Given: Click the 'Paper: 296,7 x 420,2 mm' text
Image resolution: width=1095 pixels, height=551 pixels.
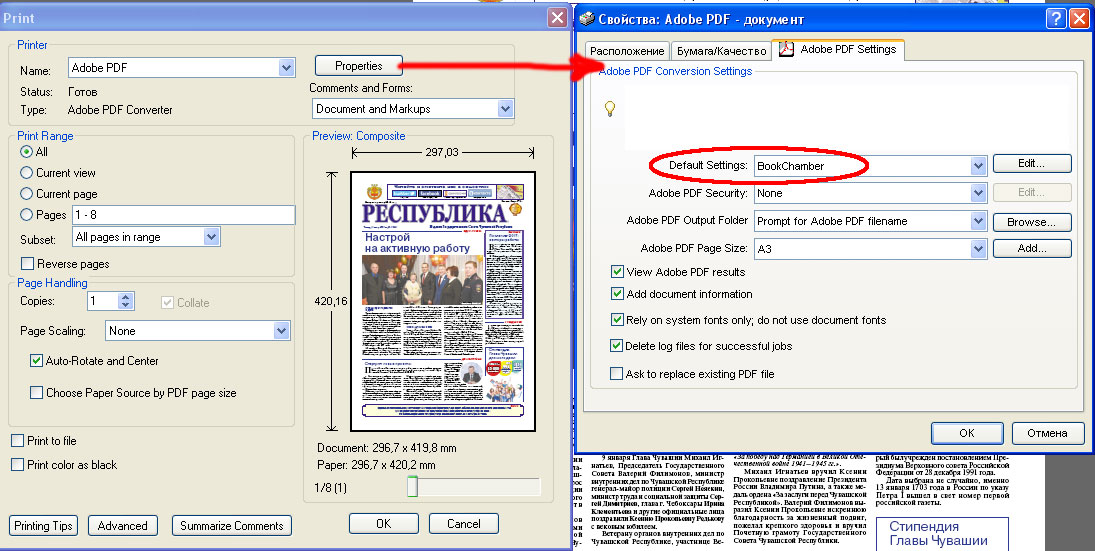Looking at the screenshot, I should click(376, 464).
